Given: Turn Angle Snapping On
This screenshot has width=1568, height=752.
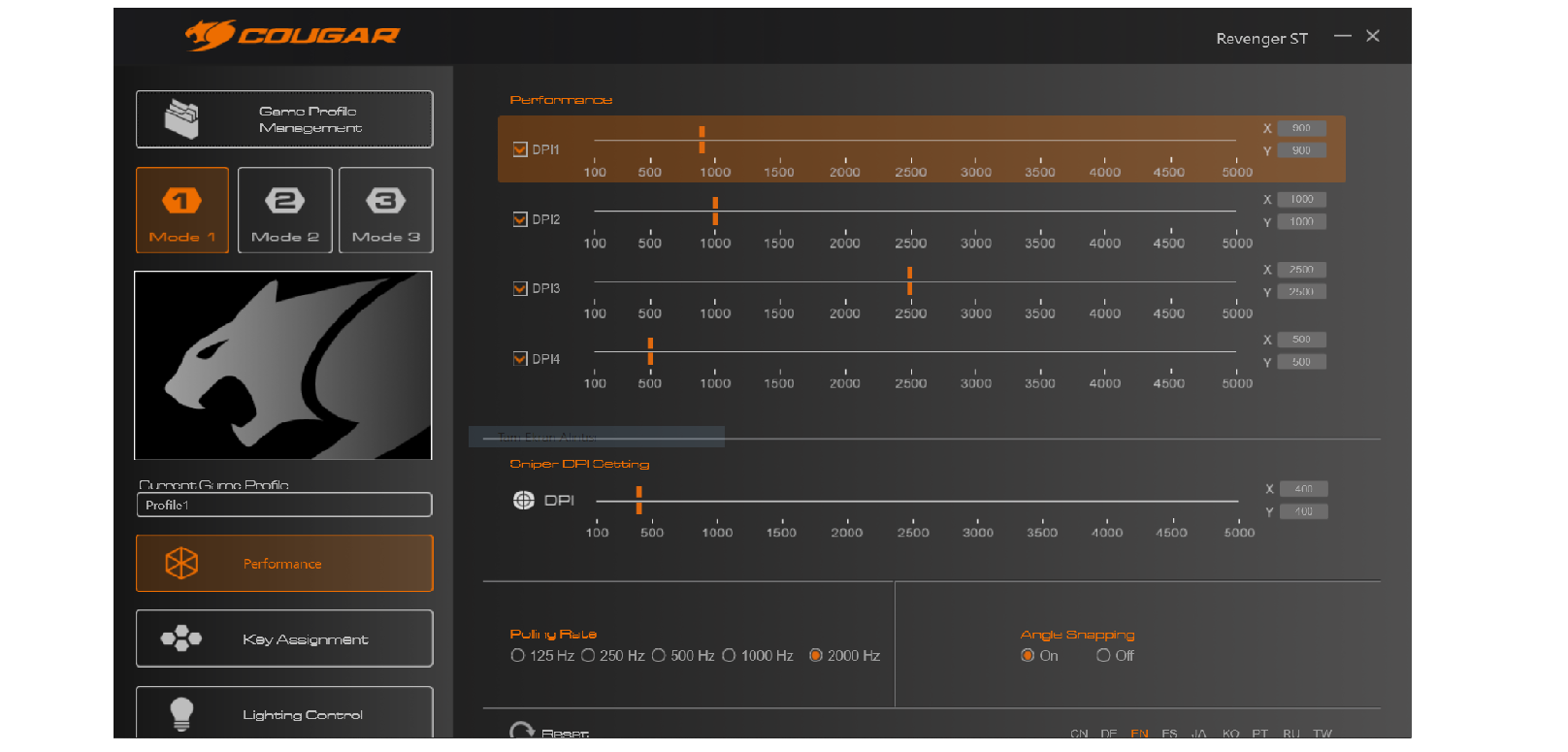Looking at the screenshot, I should 1028,656.
